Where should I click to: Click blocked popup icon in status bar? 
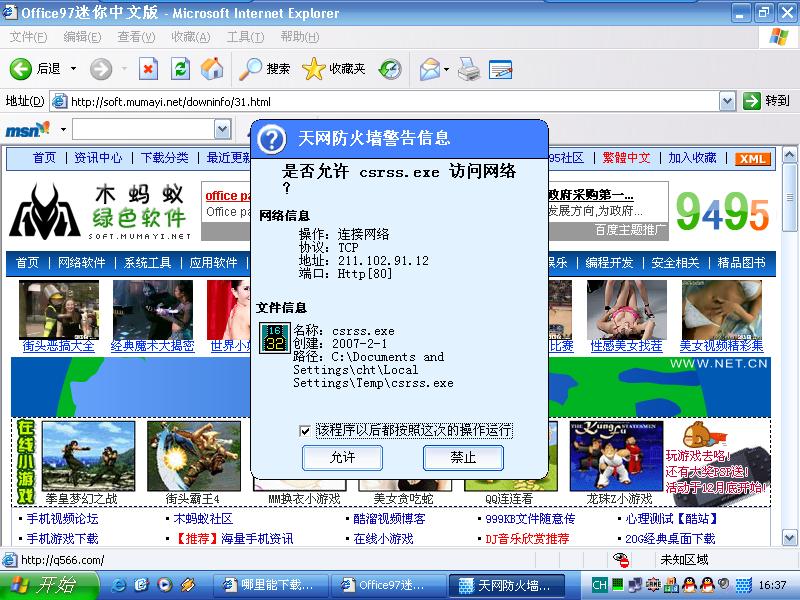620,560
